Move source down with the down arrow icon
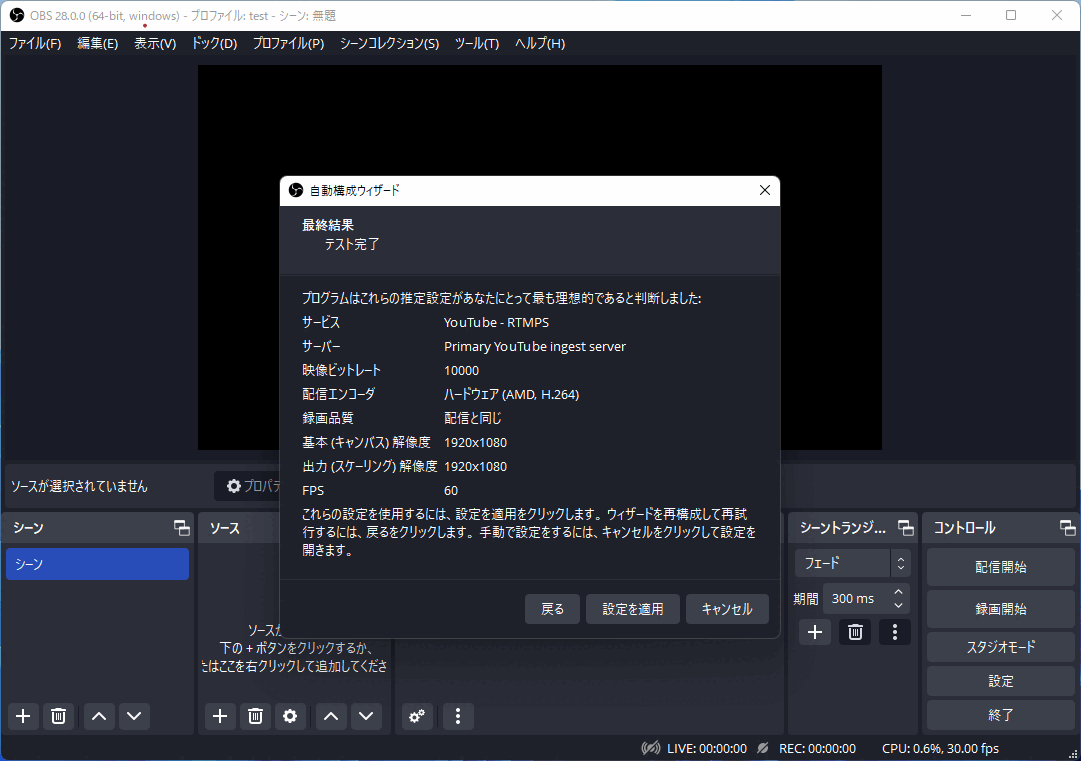 [x=366, y=716]
